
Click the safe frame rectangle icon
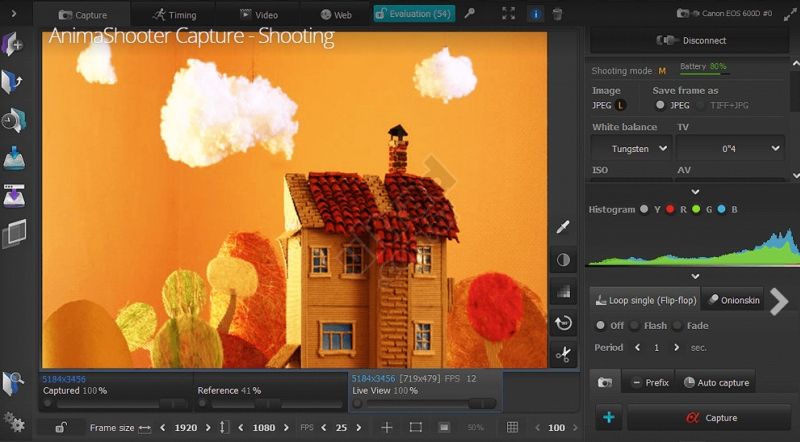[415, 427]
